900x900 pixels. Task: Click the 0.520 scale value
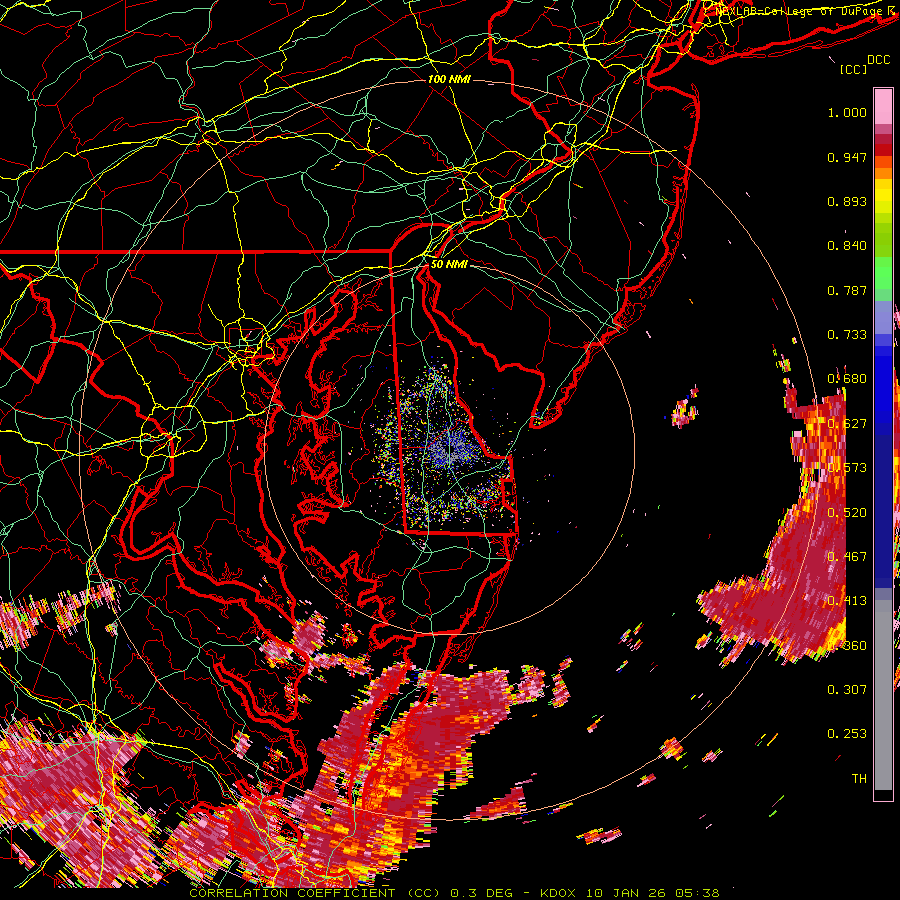(847, 512)
